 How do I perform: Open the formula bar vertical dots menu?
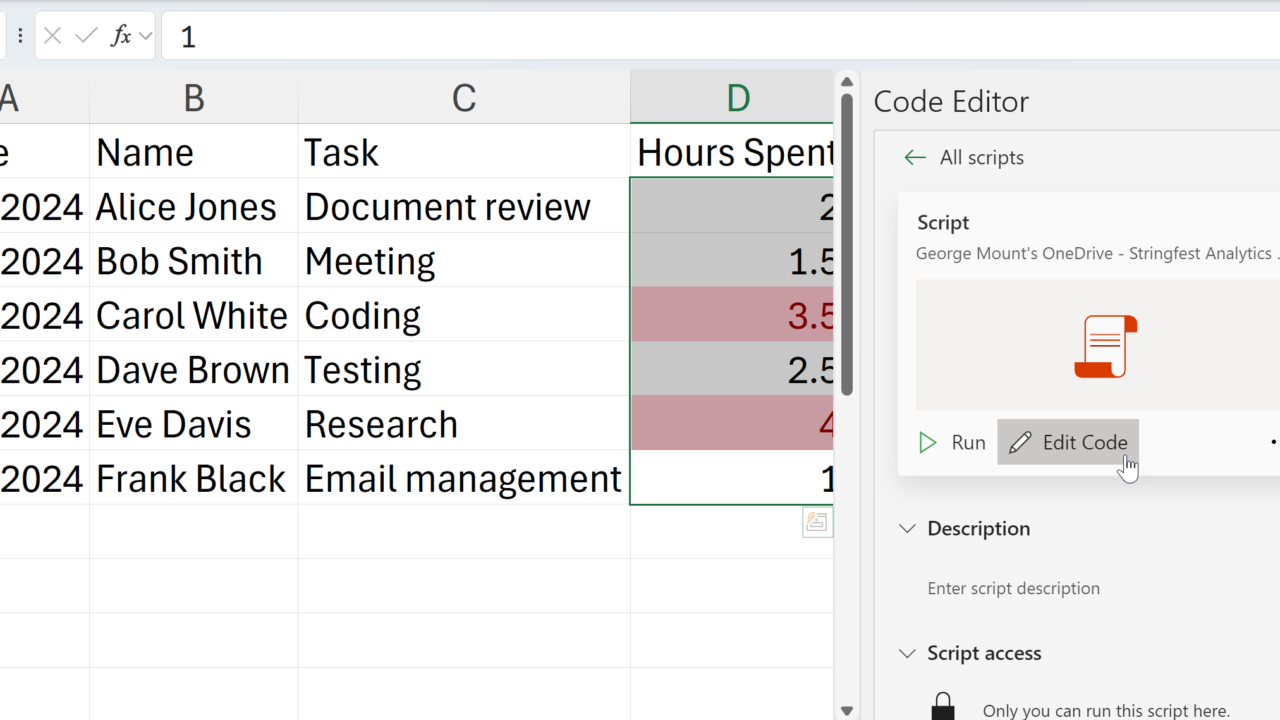20,37
